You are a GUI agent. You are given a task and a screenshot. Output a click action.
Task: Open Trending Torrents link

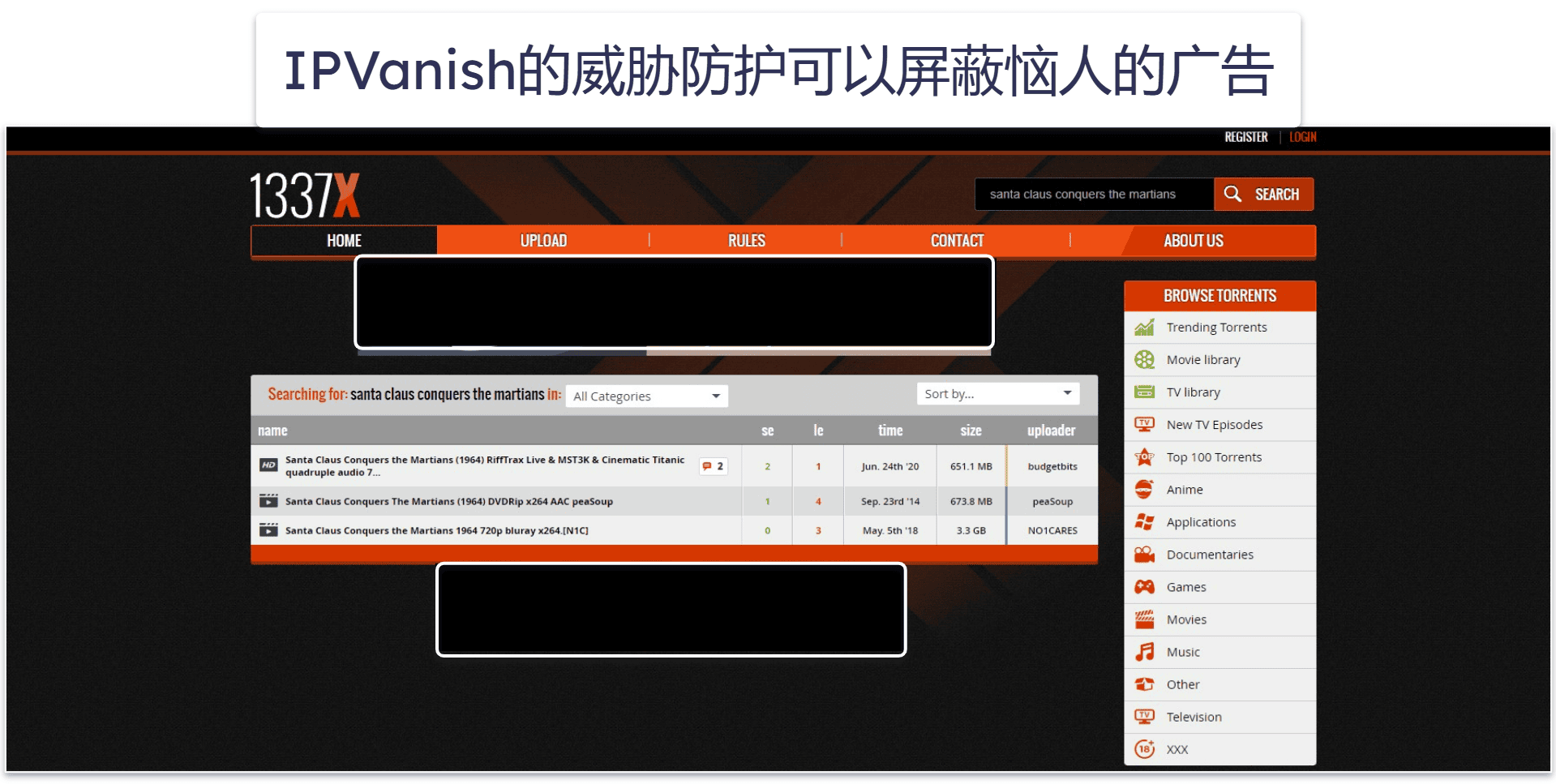(x=1216, y=328)
